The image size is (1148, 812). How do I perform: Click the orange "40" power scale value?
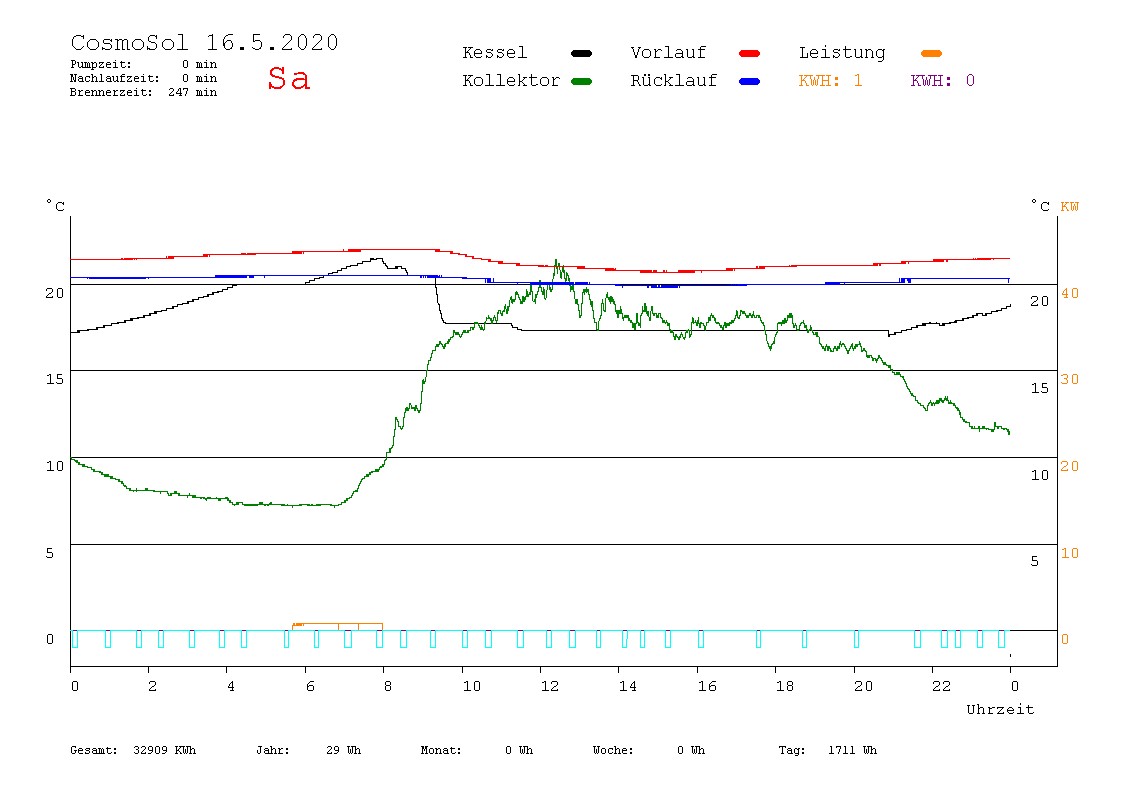coord(1070,293)
